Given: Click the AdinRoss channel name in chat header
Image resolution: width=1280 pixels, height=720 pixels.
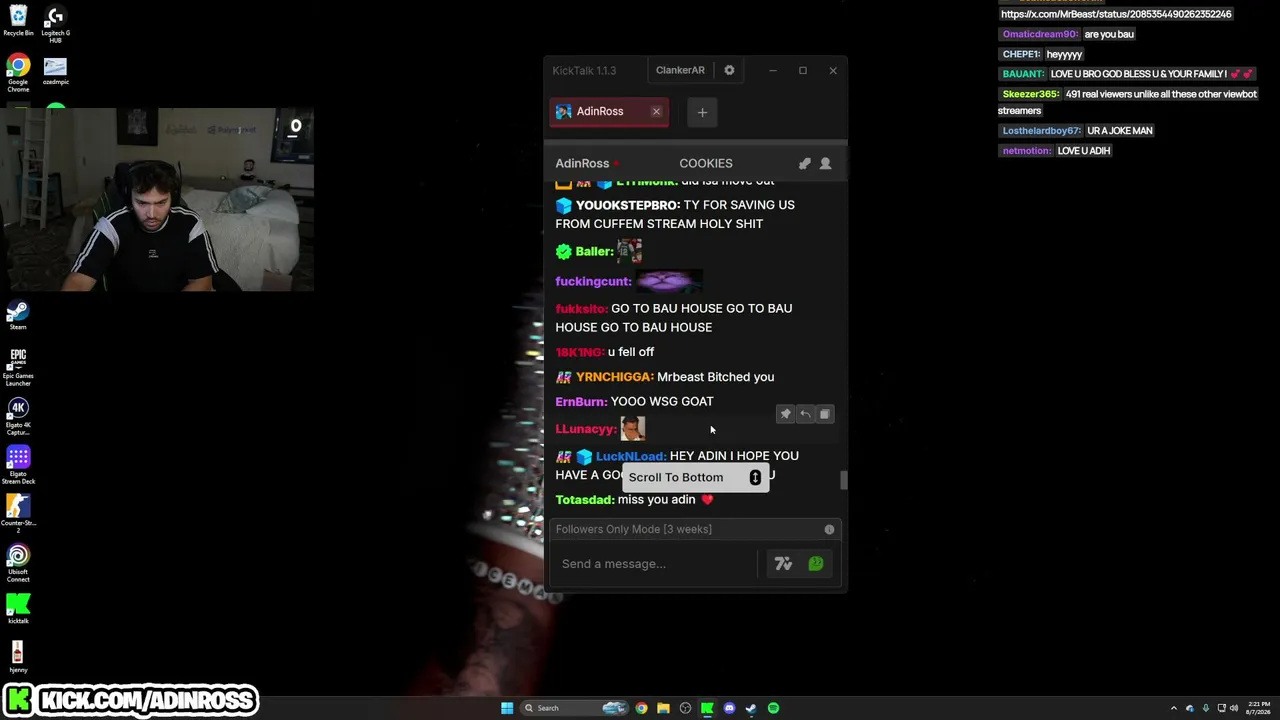Looking at the screenshot, I should (x=582, y=163).
